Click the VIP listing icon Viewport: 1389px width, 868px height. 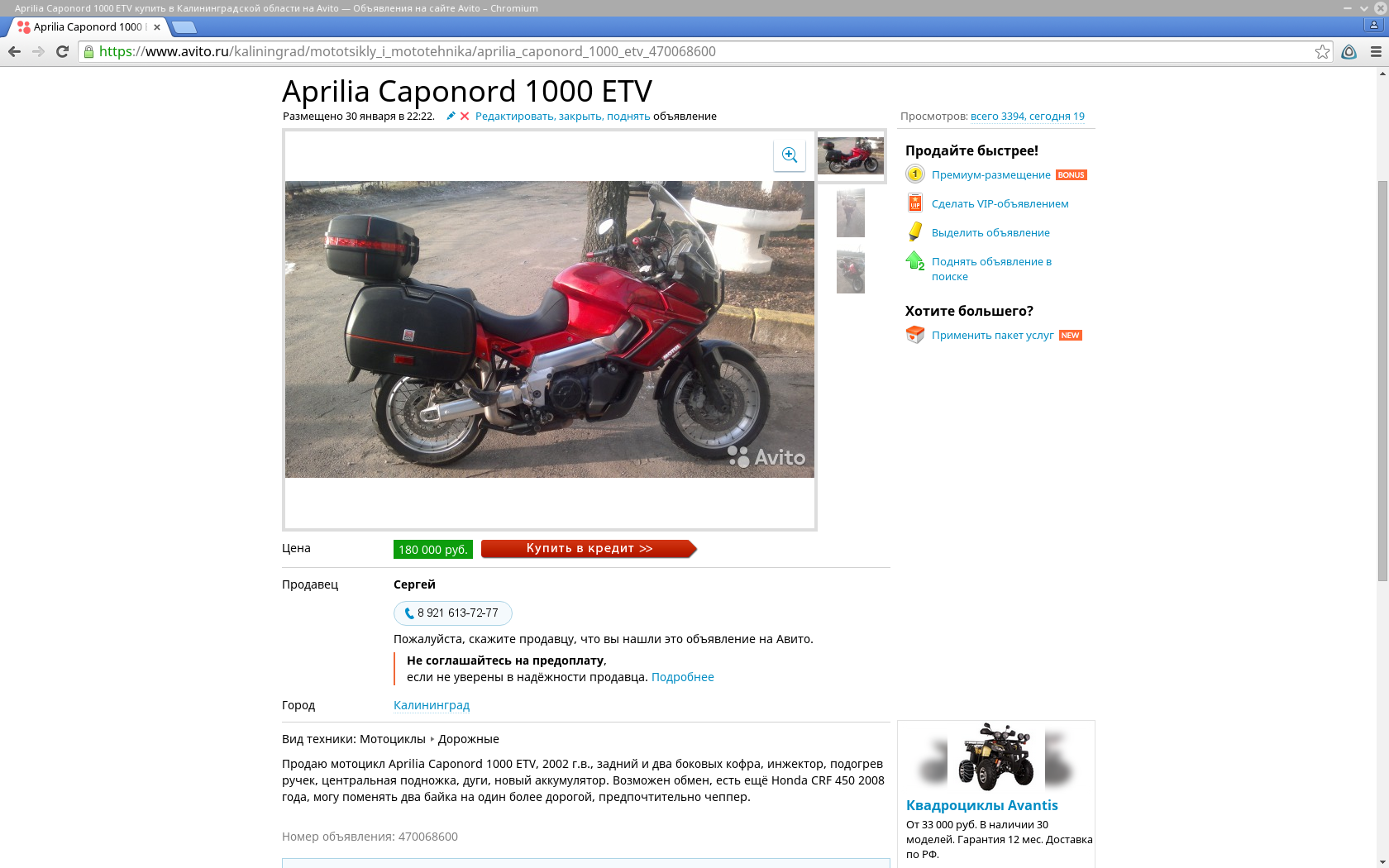pos(915,203)
